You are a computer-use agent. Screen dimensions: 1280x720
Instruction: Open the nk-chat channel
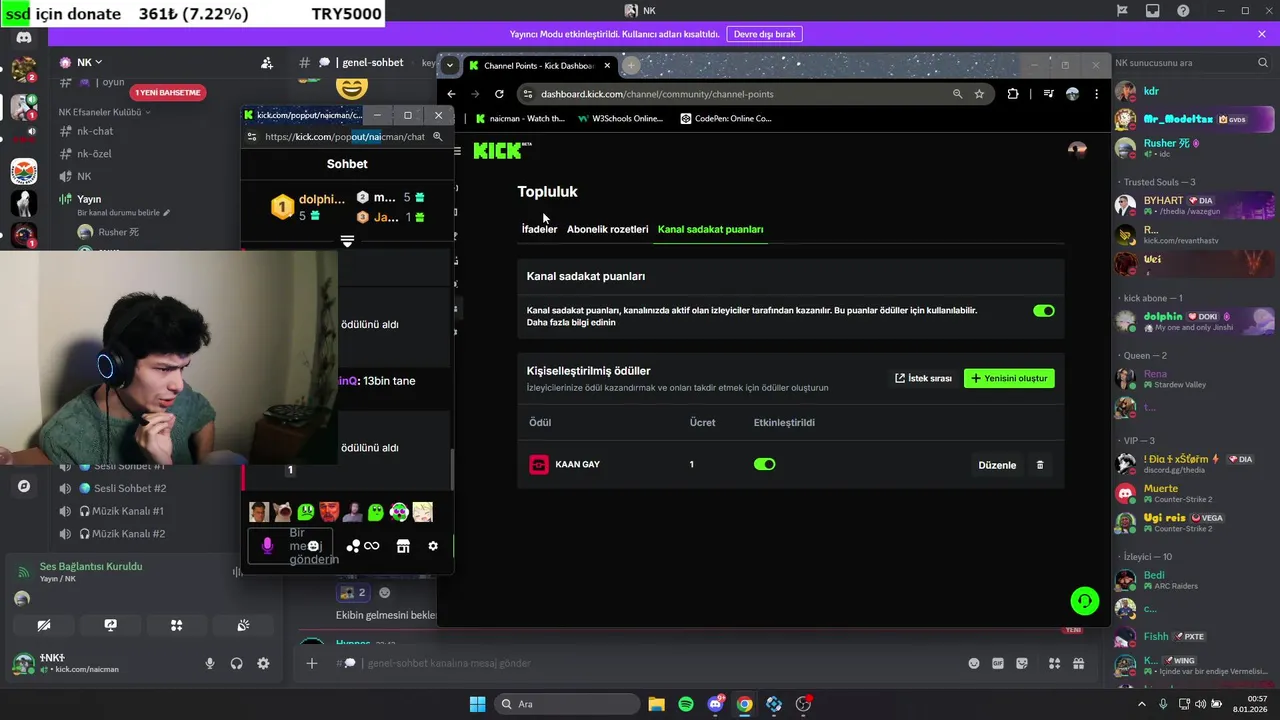[x=95, y=131]
